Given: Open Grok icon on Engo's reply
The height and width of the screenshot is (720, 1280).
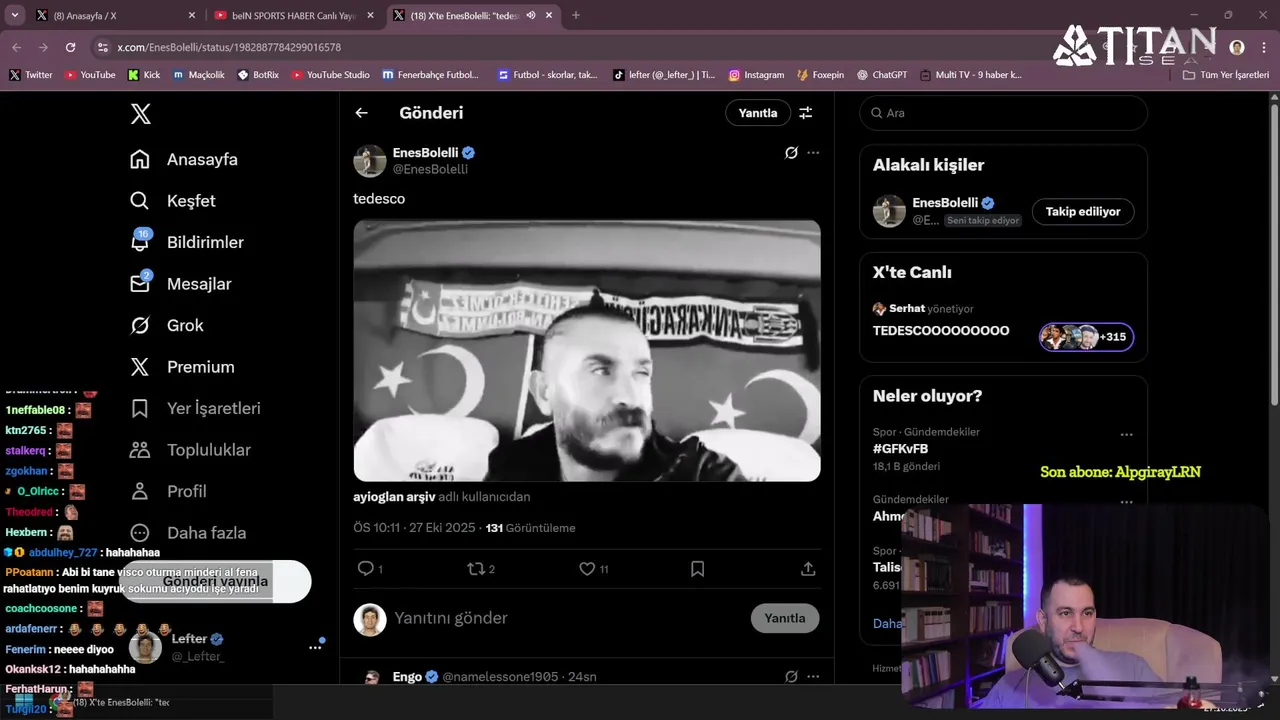Looking at the screenshot, I should (791, 677).
